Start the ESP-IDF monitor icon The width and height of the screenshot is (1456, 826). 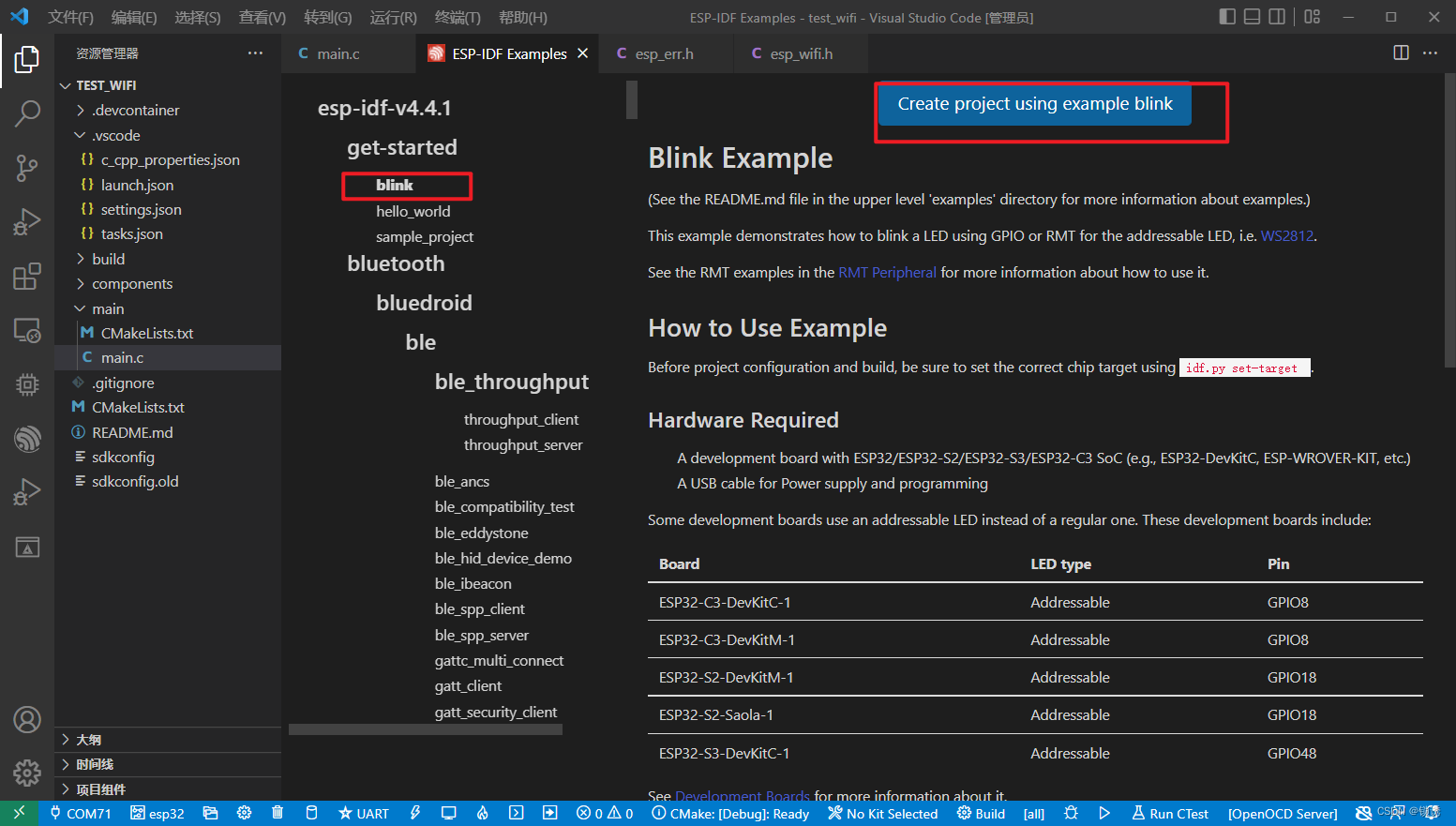[449, 814]
